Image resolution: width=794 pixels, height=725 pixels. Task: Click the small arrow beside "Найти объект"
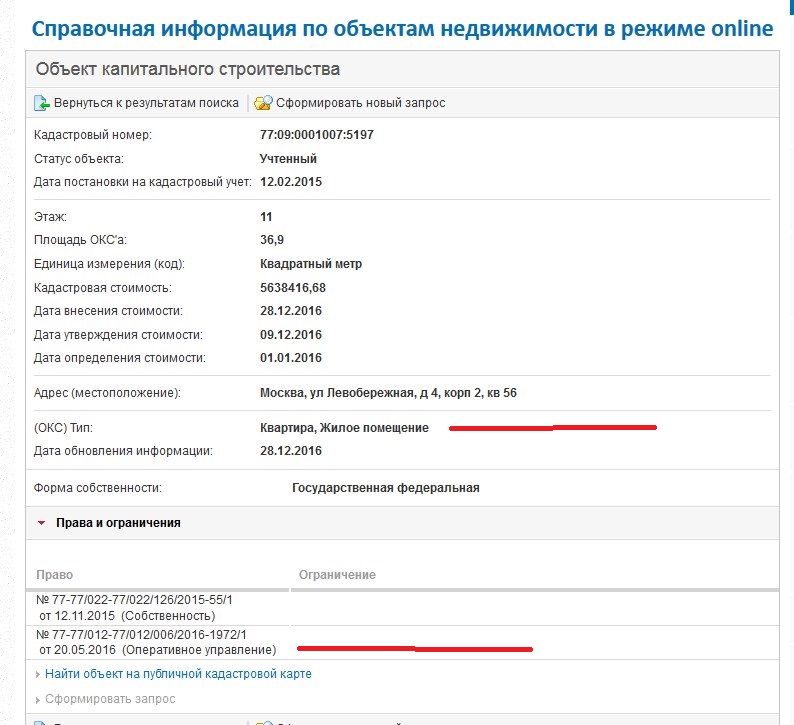click(x=38, y=674)
